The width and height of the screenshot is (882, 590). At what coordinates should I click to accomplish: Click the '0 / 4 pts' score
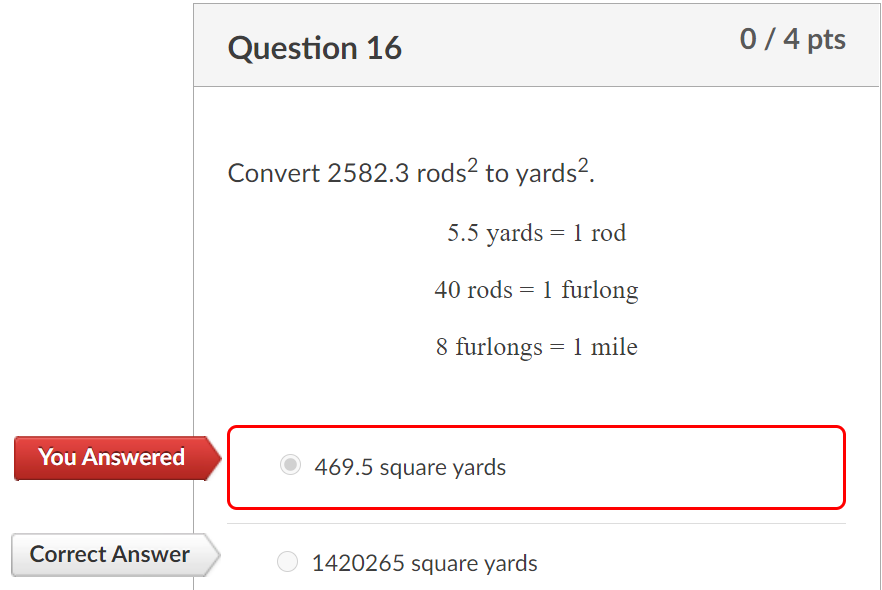click(x=792, y=40)
